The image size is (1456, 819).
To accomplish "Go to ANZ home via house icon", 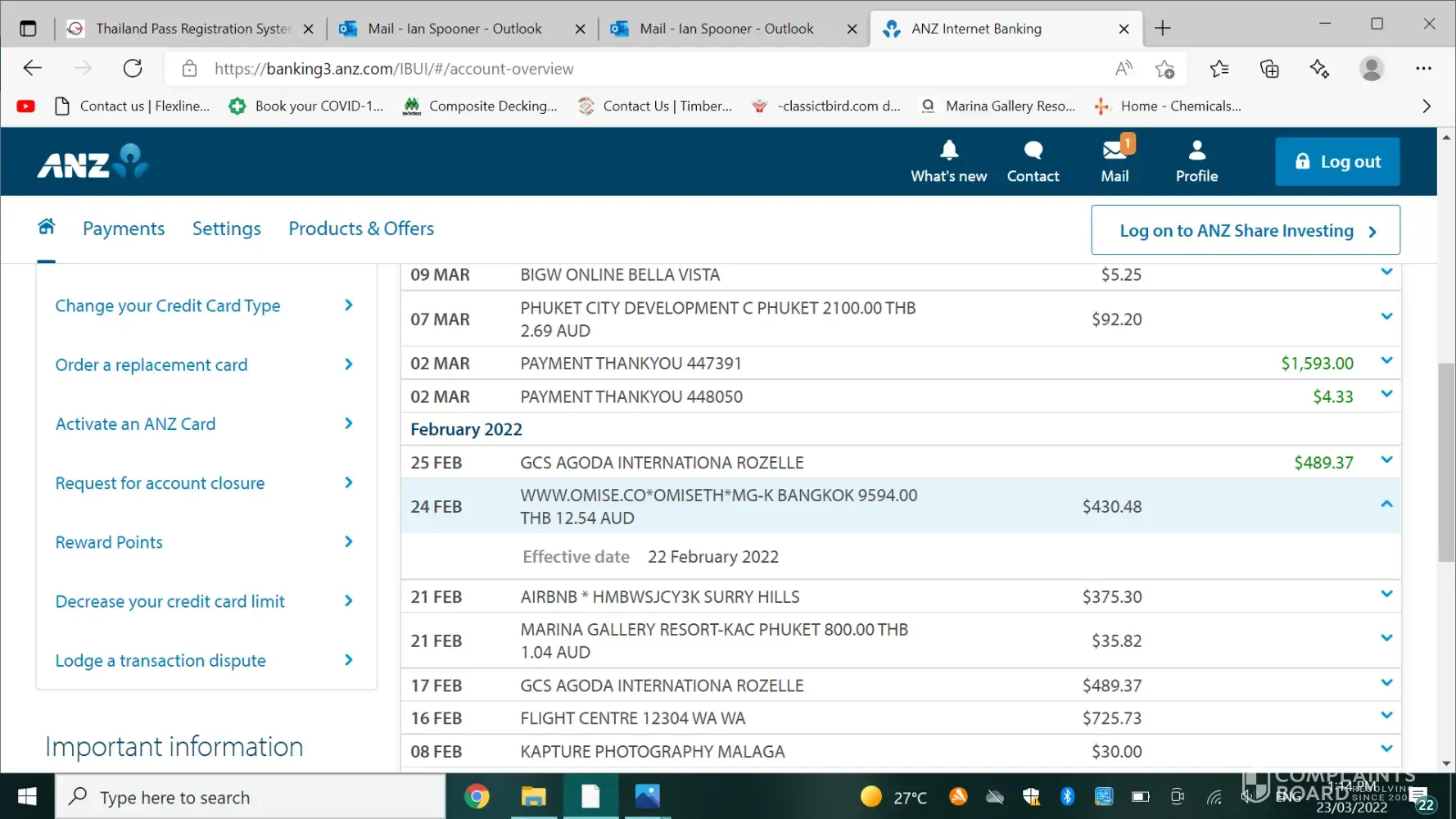I will 47,227.
